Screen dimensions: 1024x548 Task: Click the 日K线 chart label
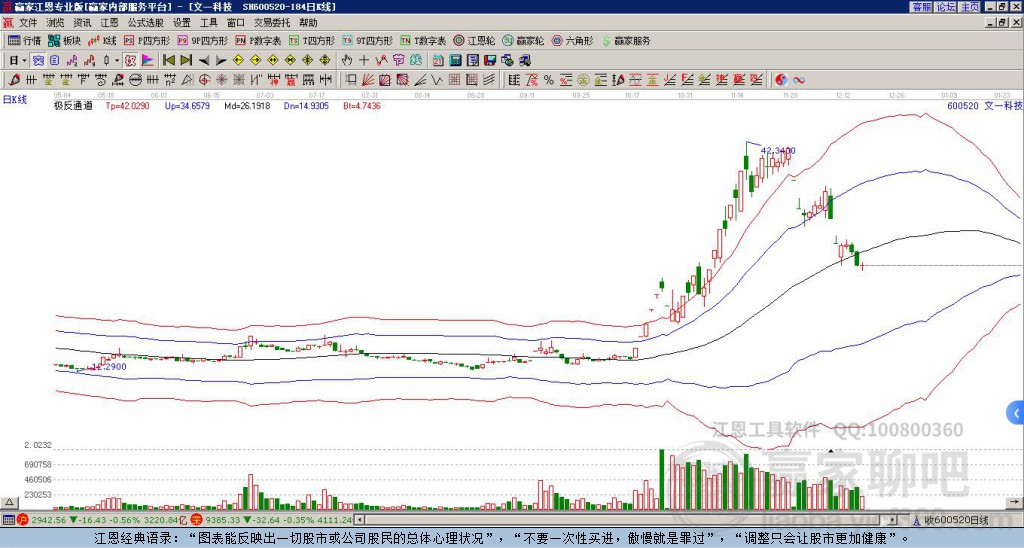click(x=15, y=100)
